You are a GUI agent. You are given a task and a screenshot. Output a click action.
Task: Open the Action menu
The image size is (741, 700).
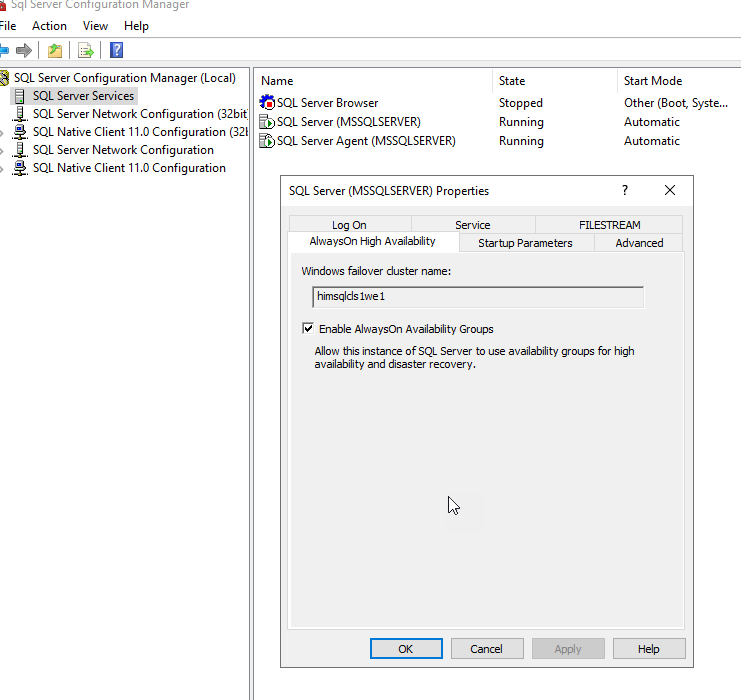pos(49,26)
